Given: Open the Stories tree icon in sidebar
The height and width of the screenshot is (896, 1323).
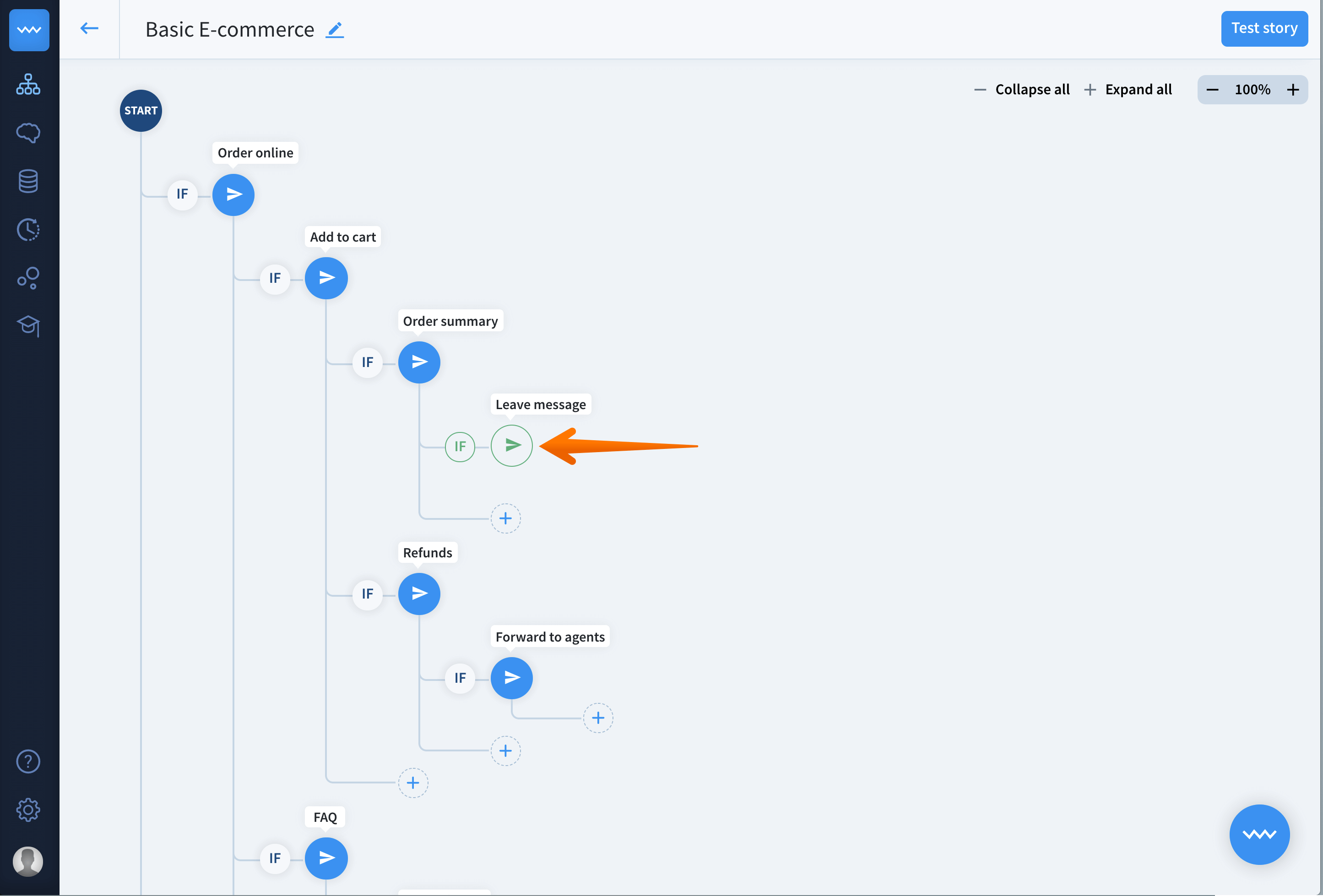Looking at the screenshot, I should (x=28, y=84).
